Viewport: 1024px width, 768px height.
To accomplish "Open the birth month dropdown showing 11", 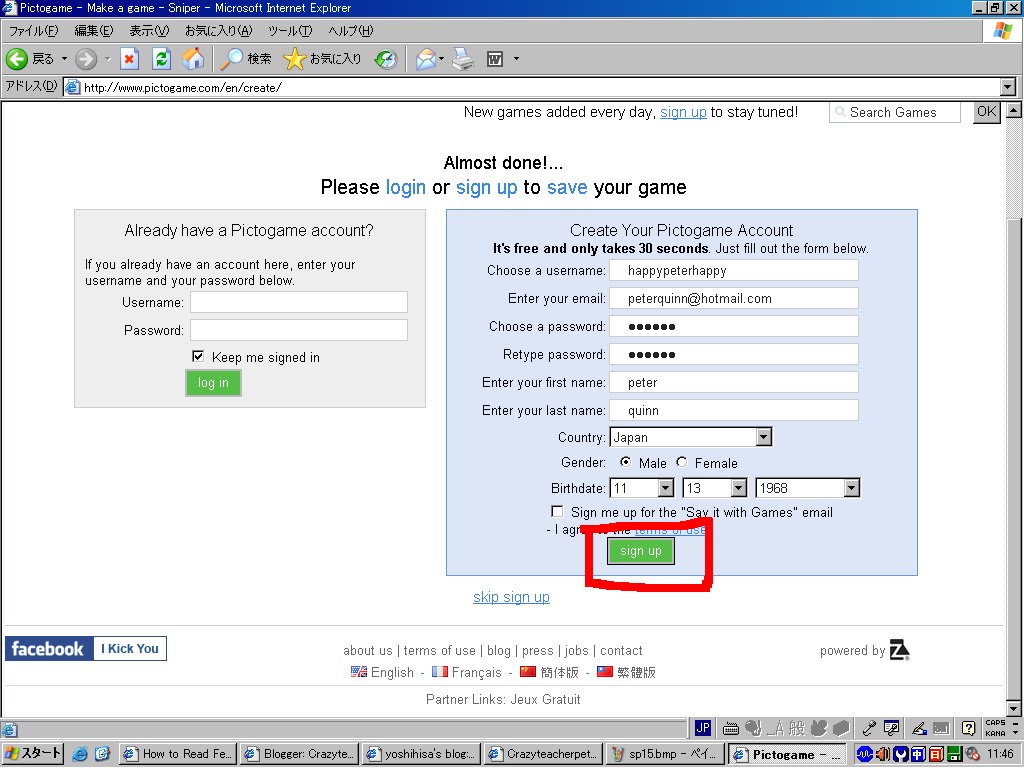I will coord(641,488).
